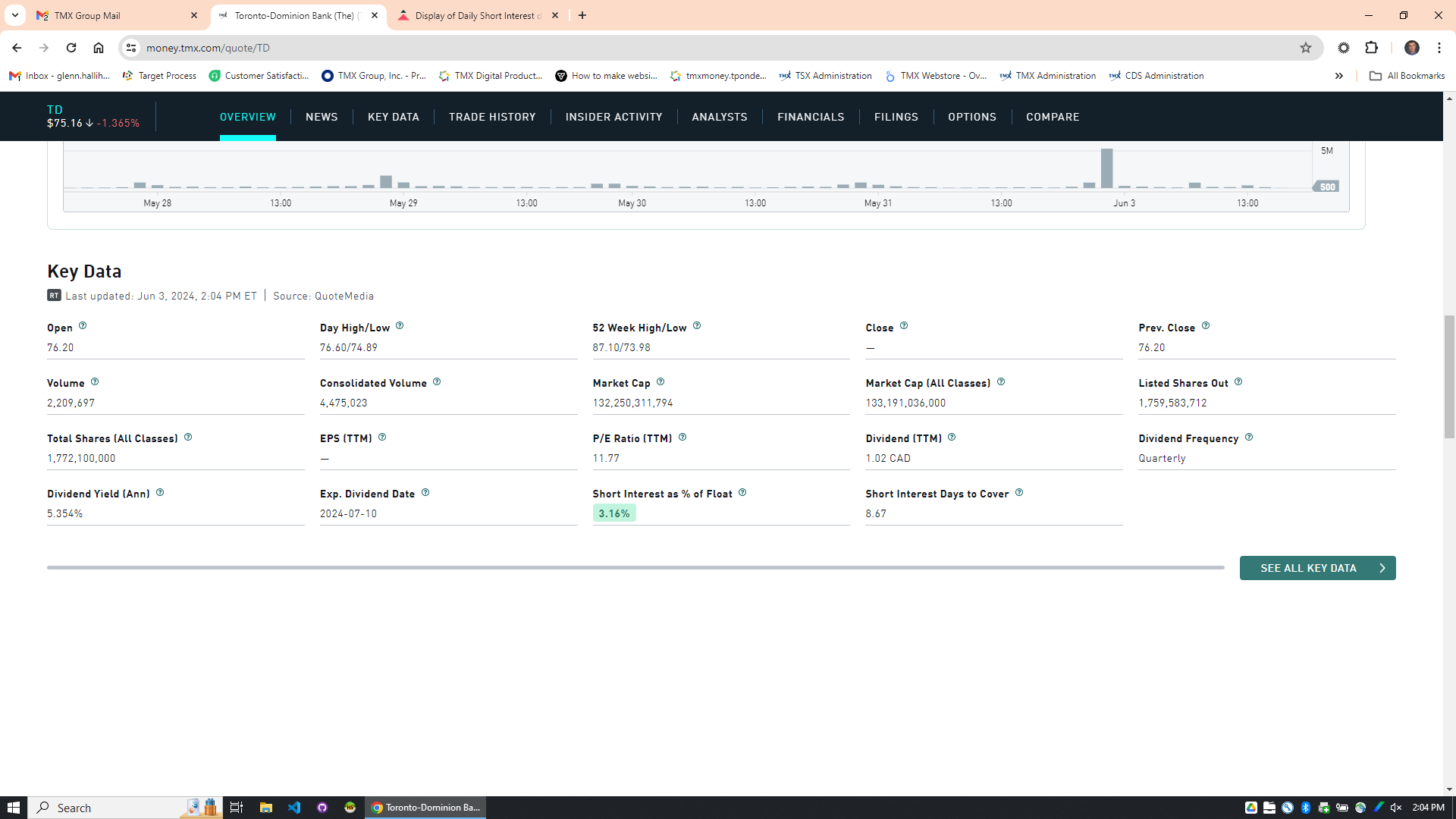Open File Explorer from the taskbar
This screenshot has width=1456, height=819.
tap(265, 808)
